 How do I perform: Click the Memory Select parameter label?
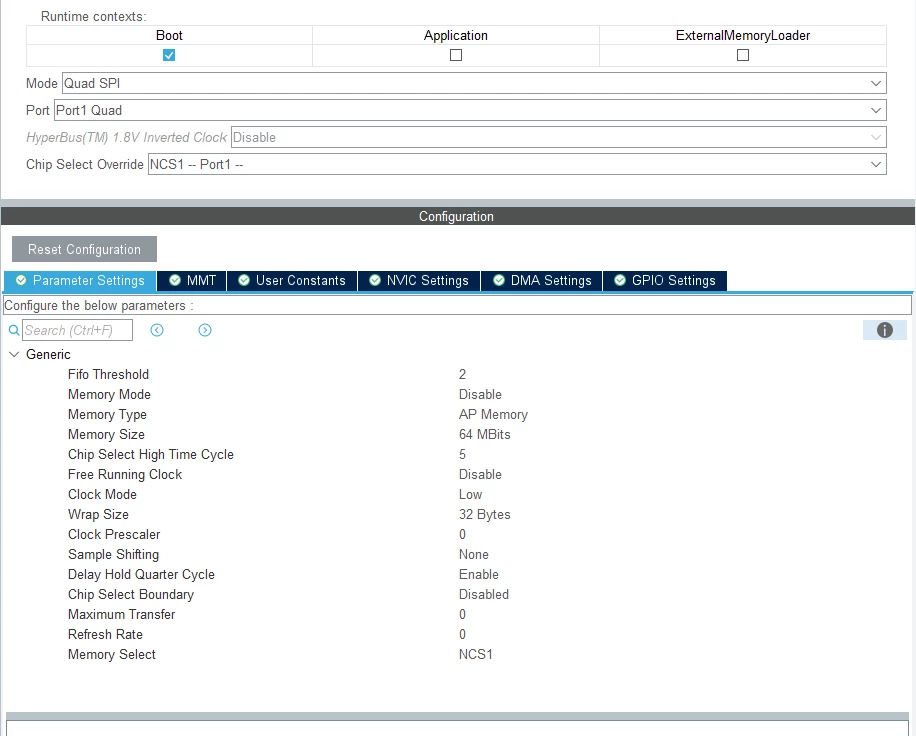pyautogui.click(x=111, y=654)
